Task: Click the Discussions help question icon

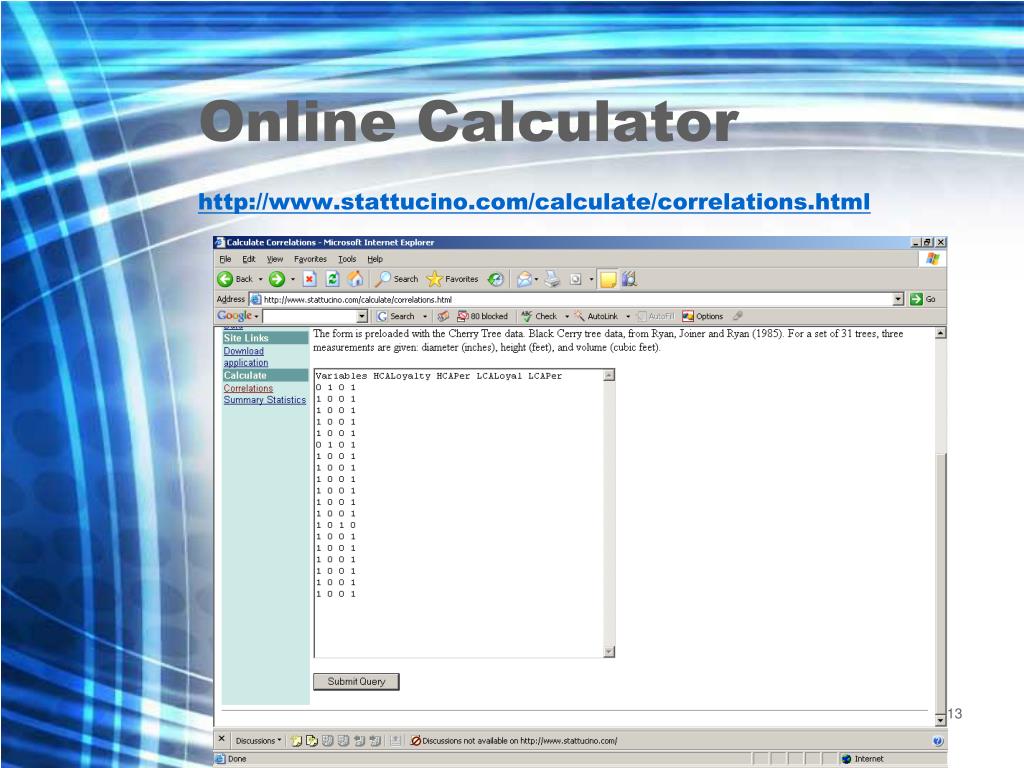Action: [938, 741]
